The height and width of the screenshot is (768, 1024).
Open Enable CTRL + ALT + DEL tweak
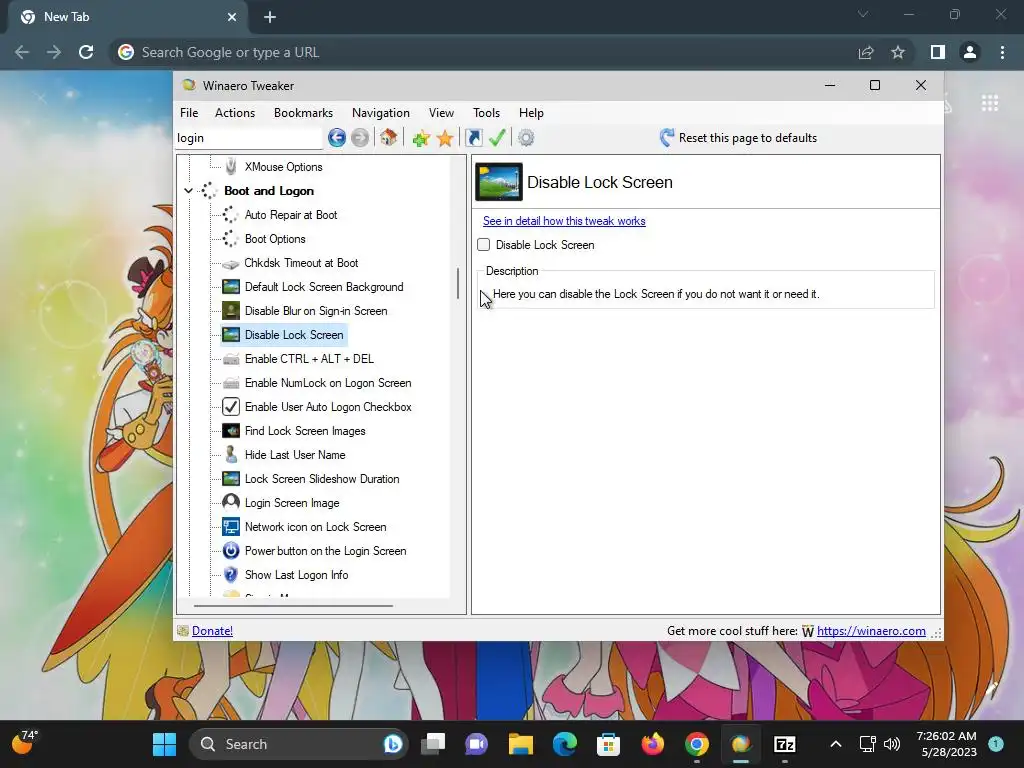click(x=309, y=359)
